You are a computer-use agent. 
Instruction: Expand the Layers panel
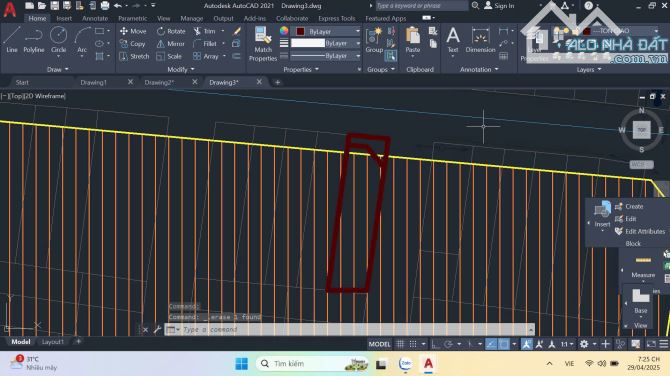pos(589,69)
